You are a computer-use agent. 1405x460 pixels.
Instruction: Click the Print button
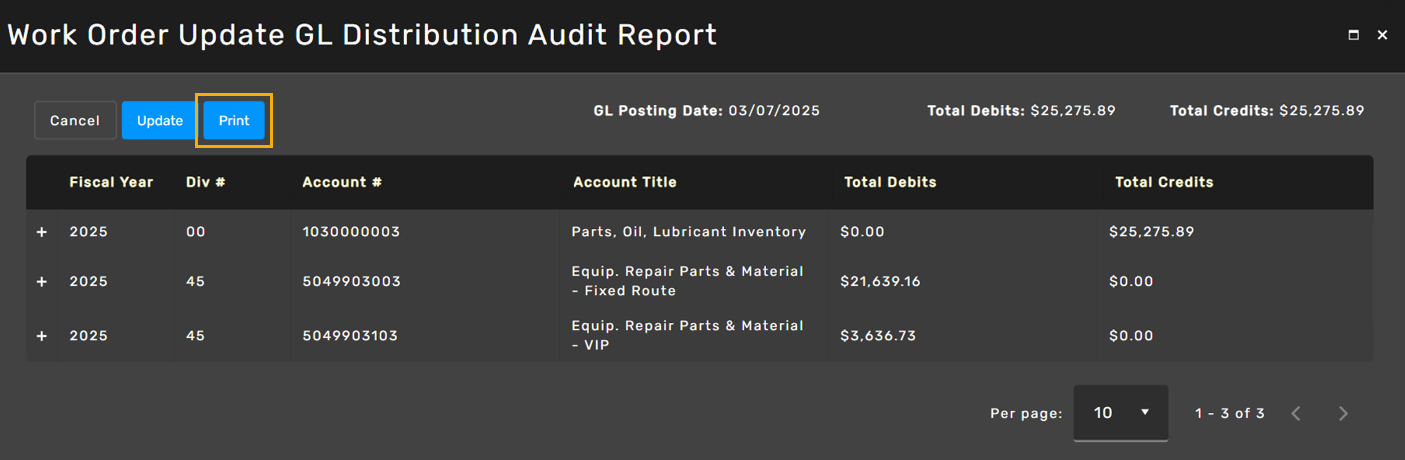(234, 120)
